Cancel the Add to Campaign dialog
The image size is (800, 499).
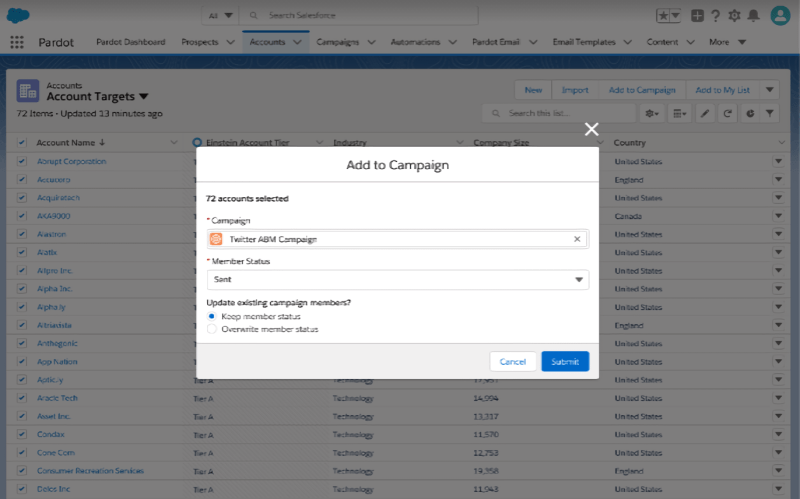[513, 361]
